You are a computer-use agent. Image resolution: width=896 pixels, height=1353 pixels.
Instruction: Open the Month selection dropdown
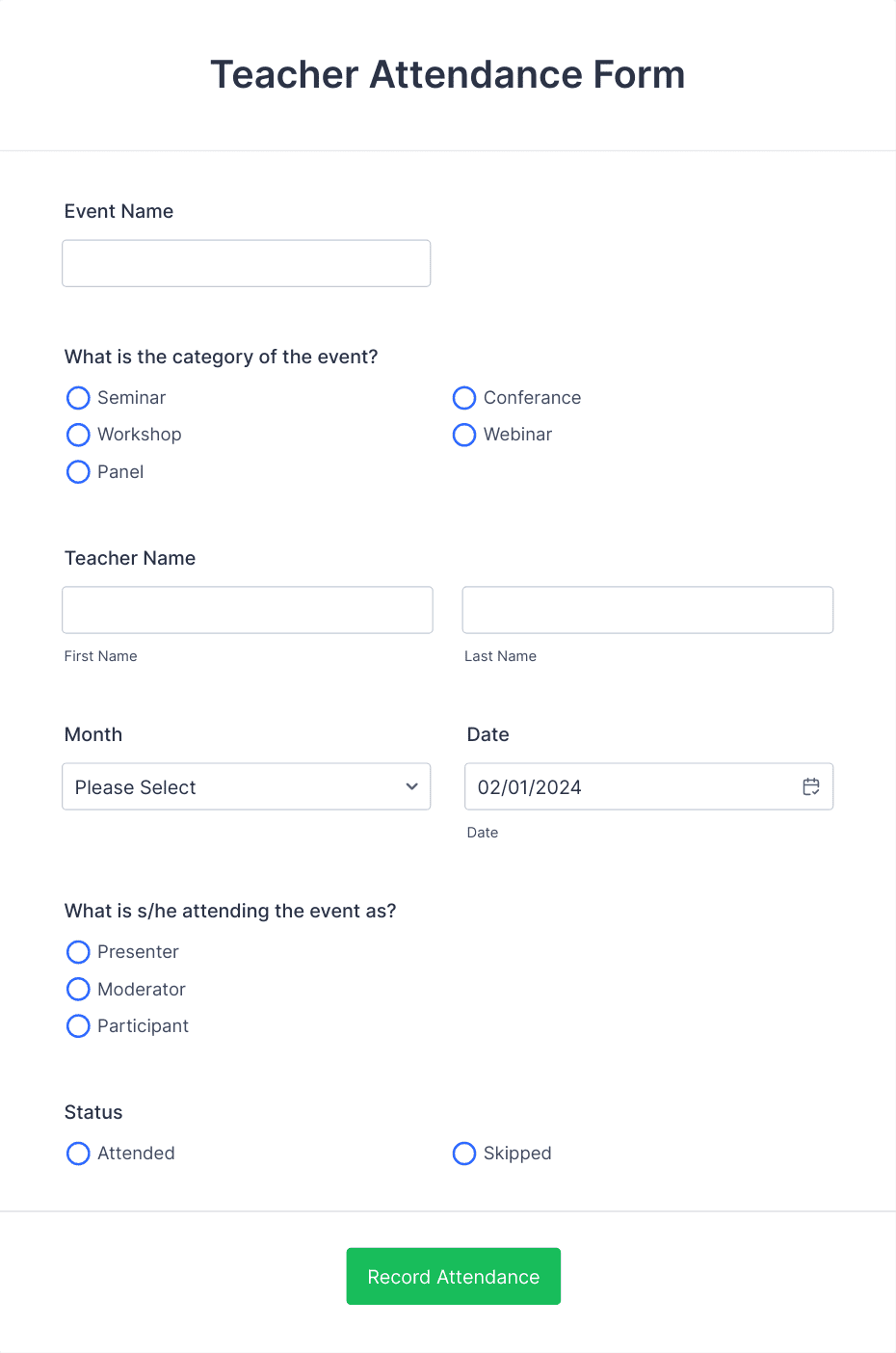pos(246,786)
